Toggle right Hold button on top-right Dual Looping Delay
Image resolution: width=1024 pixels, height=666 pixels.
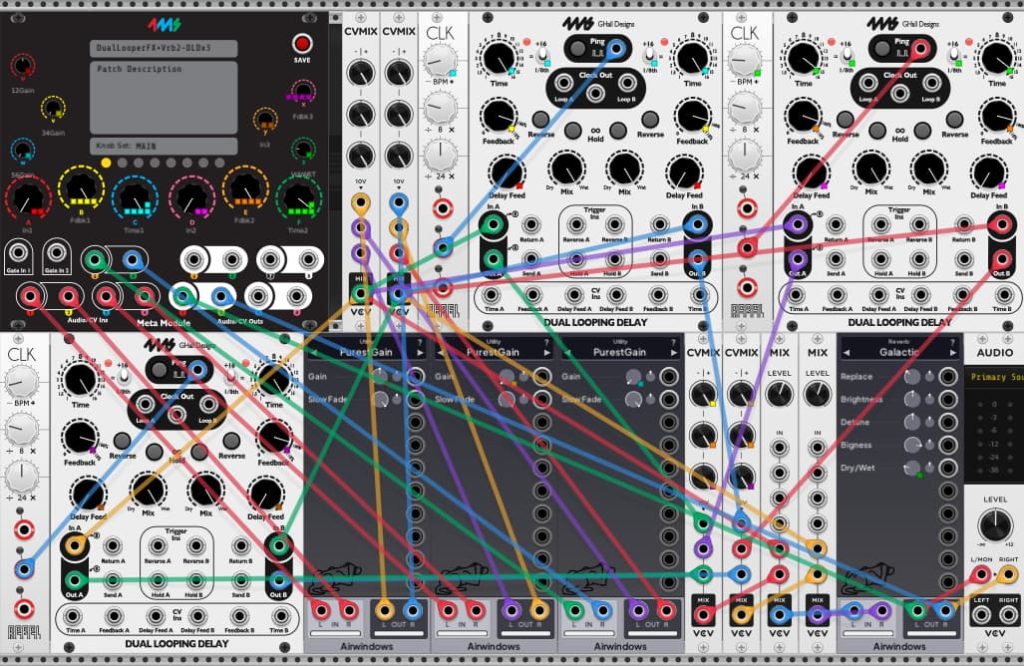point(922,130)
